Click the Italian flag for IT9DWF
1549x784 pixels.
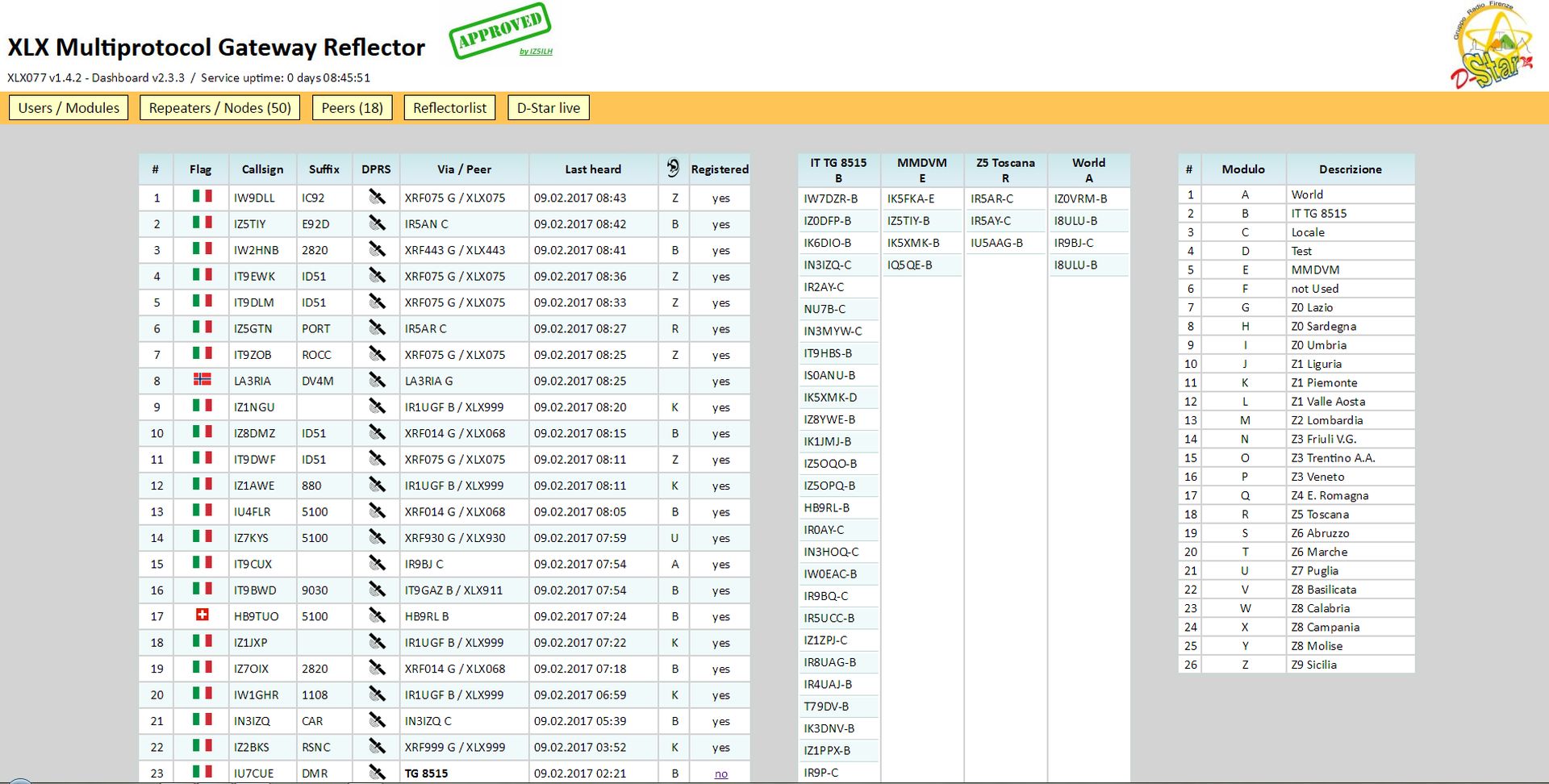pos(202,457)
